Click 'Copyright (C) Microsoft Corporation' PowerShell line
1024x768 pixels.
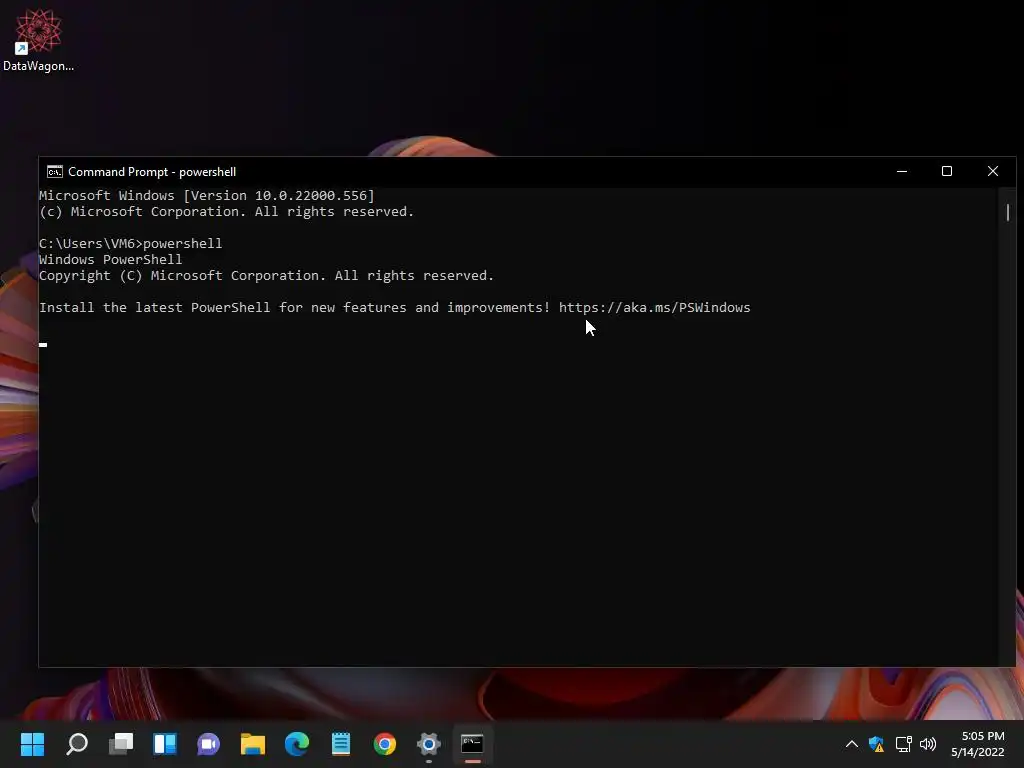click(266, 276)
